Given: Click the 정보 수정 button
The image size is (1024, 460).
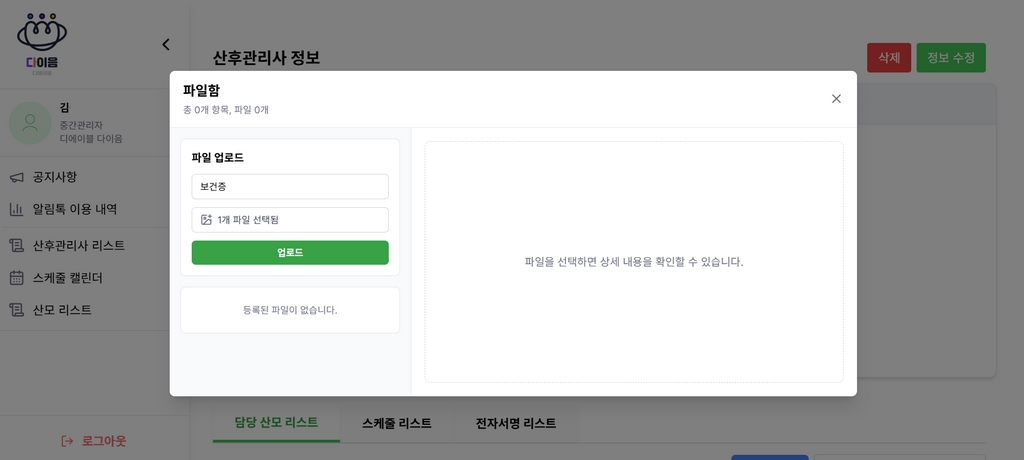Looking at the screenshot, I should [x=951, y=58].
